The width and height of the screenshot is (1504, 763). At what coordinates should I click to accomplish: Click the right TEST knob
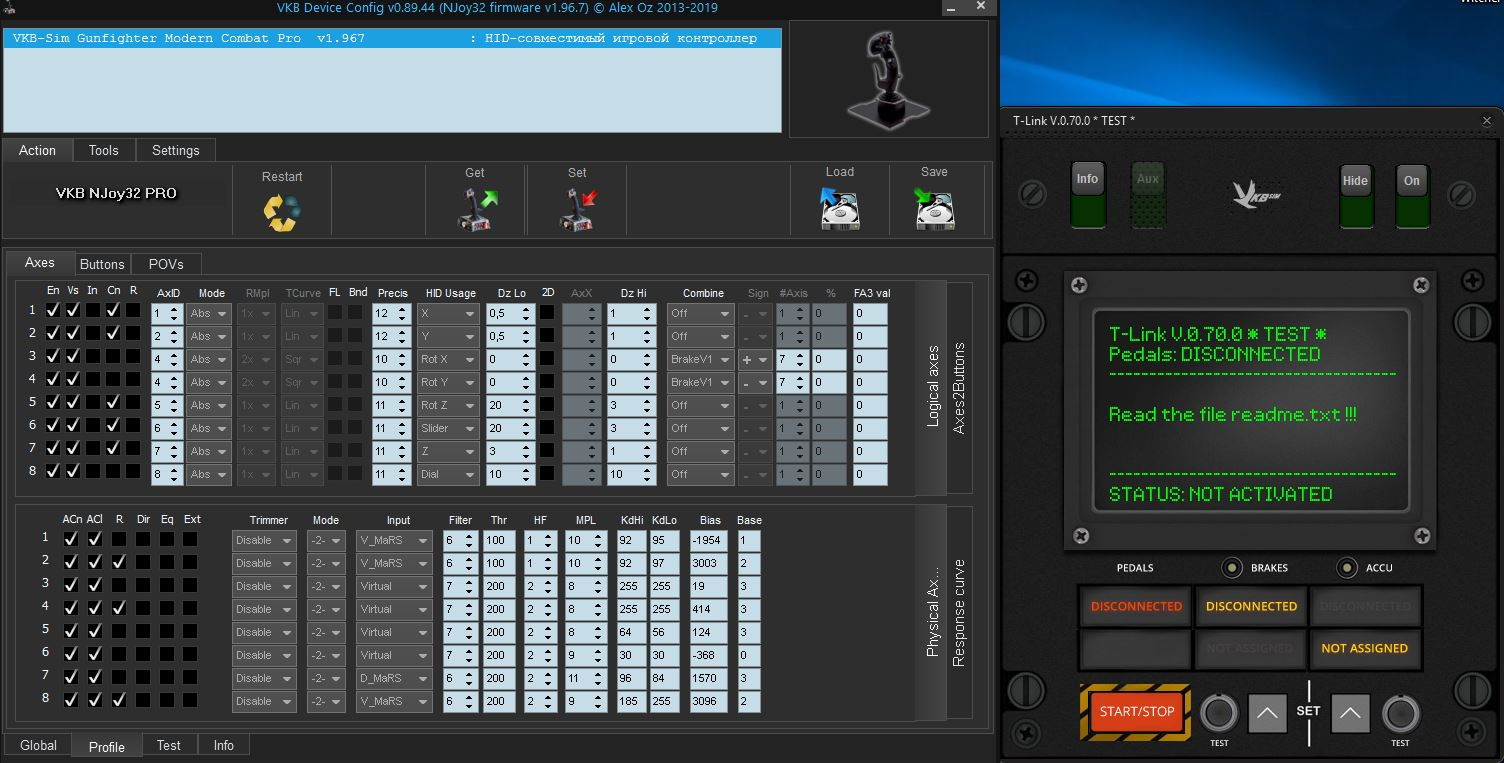click(x=1400, y=714)
